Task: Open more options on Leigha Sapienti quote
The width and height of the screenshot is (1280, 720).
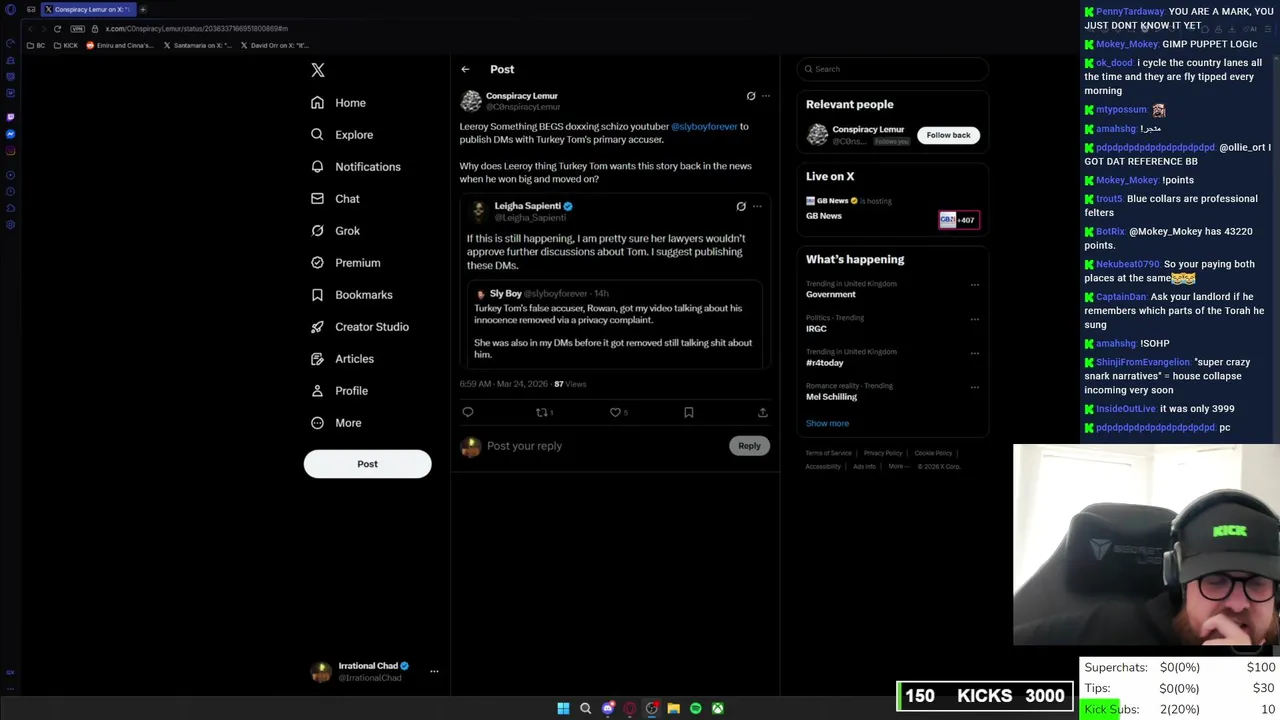Action: click(x=757, y=206)
